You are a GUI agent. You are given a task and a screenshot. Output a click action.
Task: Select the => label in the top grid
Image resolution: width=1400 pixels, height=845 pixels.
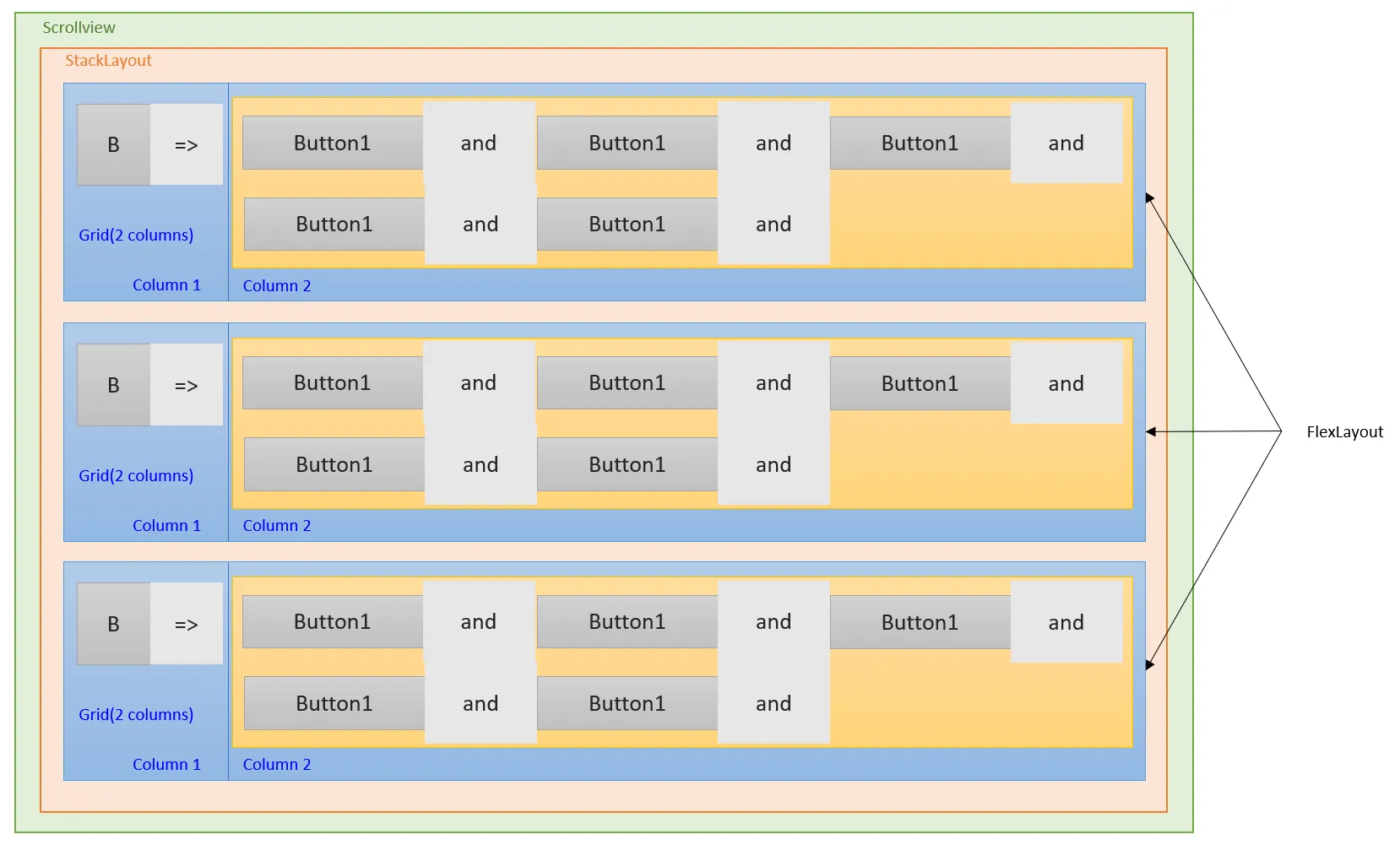tap(187, 144)
